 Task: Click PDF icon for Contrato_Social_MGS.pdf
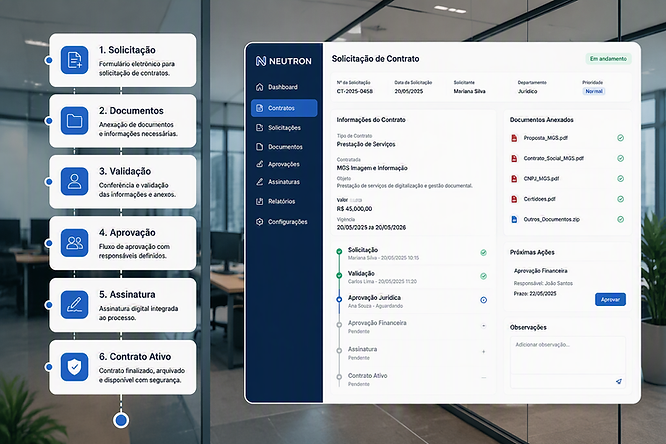pos(514,158)
